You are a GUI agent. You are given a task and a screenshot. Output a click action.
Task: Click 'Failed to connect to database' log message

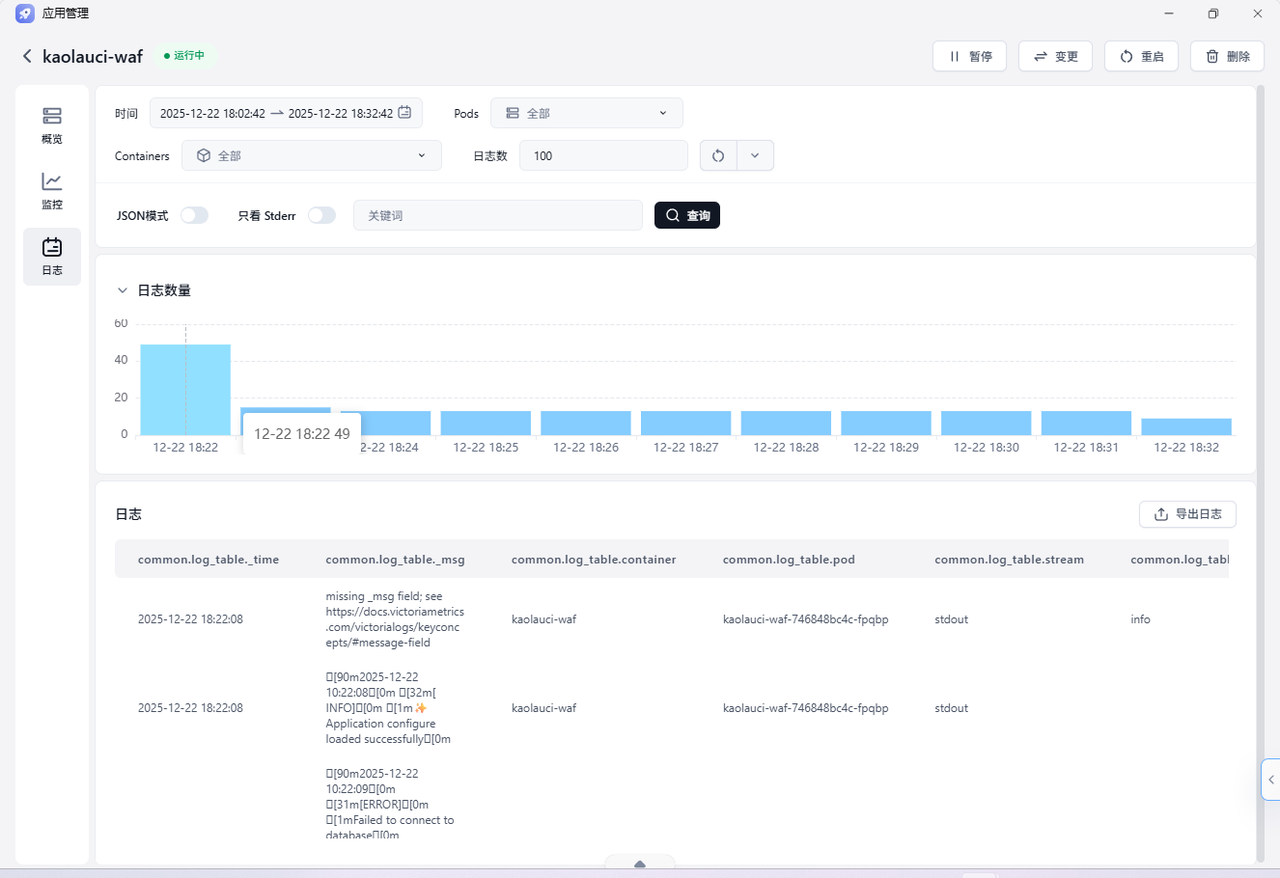pyautogui.click(x=390, y=804)
